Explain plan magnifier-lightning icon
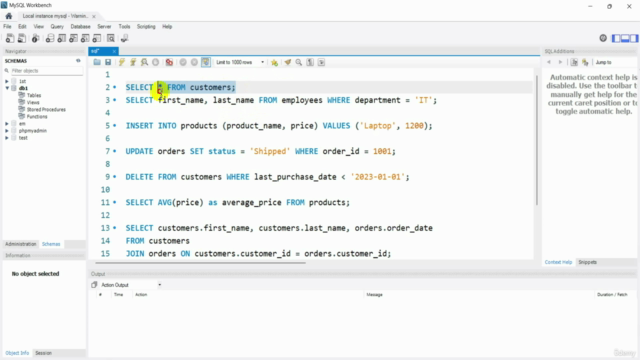The width and height of the screenshot is (640, 360). pyautogui.click(x=144, y=62)
